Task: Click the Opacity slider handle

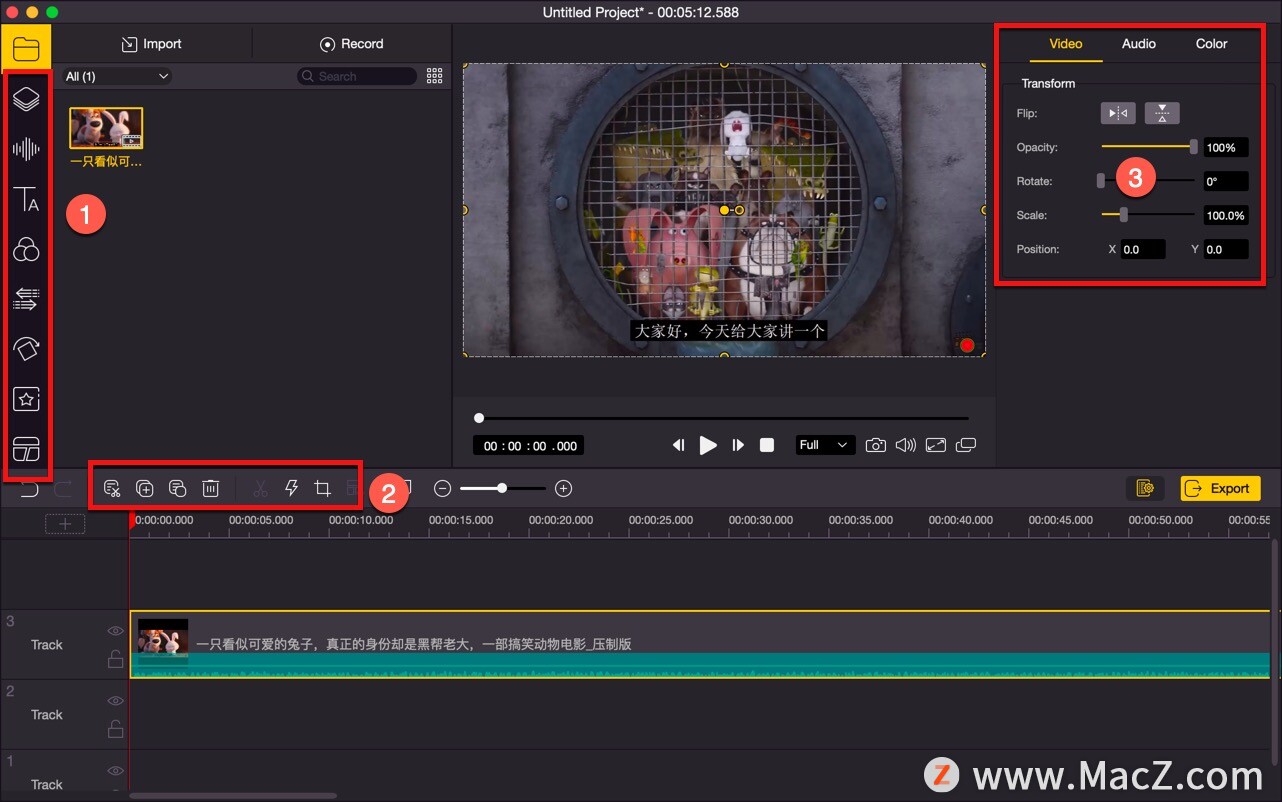Action: click(x=1193, y=147)
